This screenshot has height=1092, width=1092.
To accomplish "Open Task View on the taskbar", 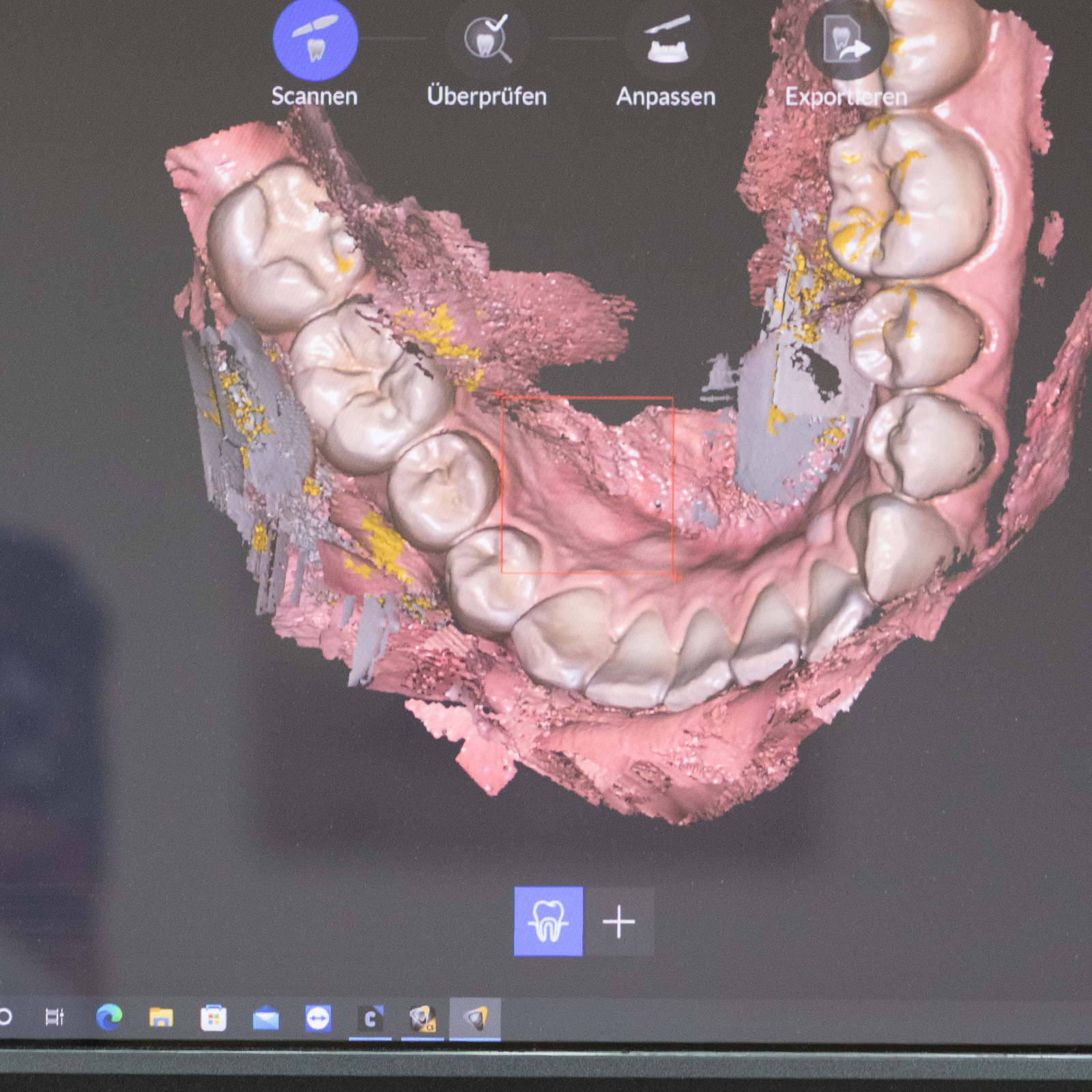I will 55,1018.
